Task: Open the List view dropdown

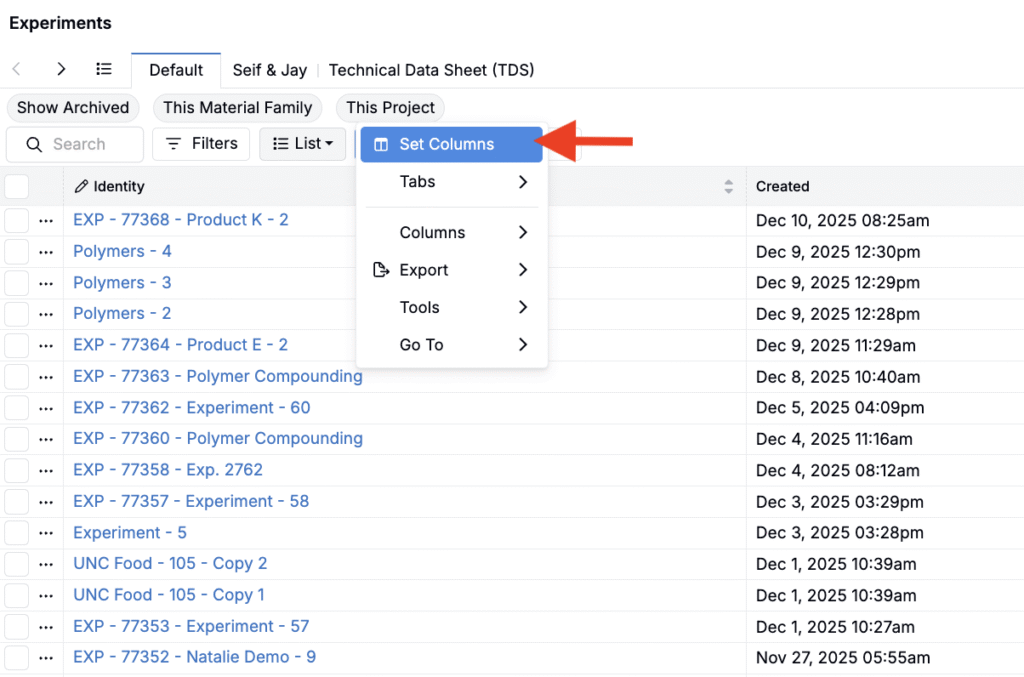Action: pyautogui.click(x=303, y=144)
